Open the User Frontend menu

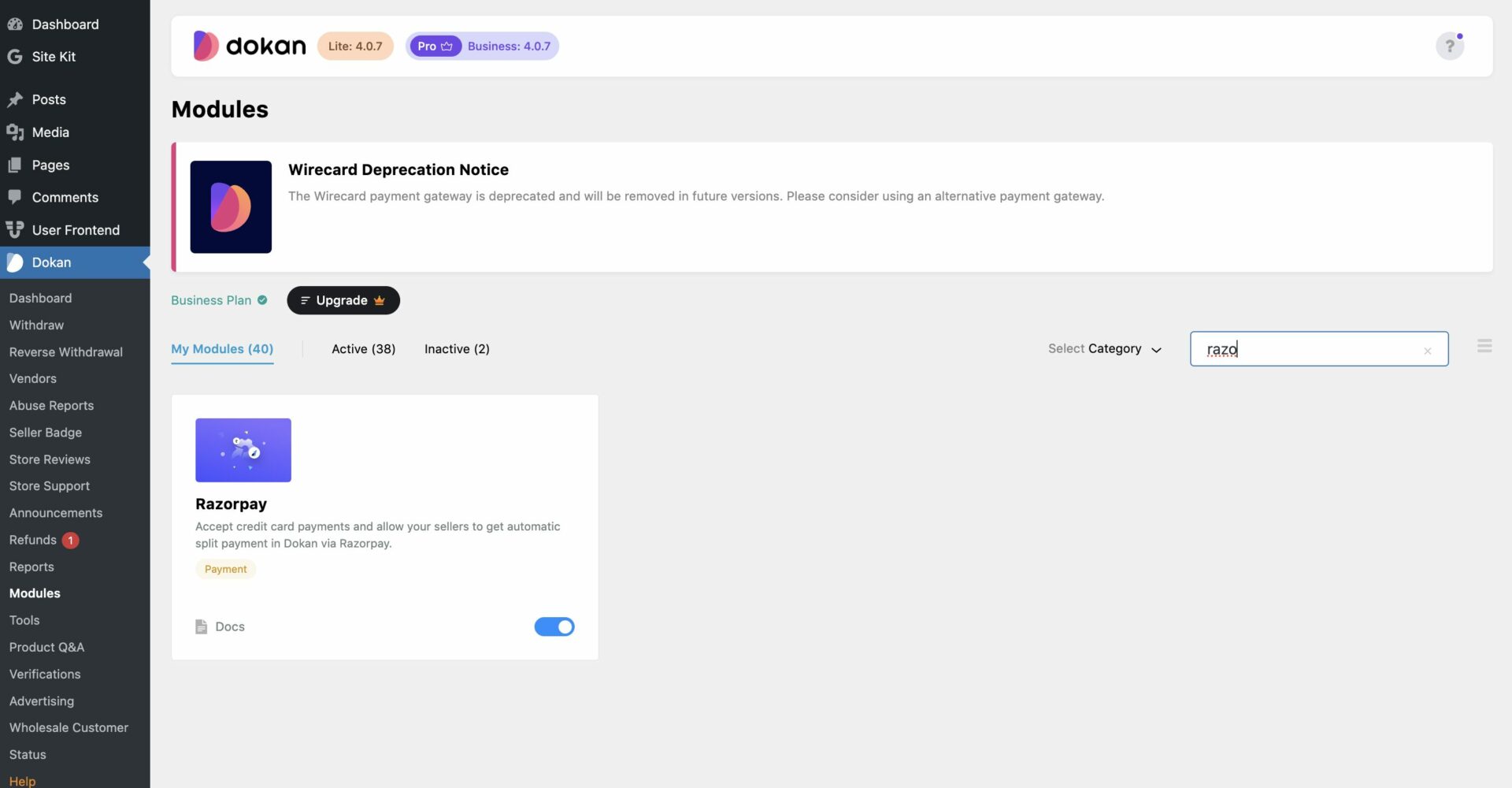76,230
